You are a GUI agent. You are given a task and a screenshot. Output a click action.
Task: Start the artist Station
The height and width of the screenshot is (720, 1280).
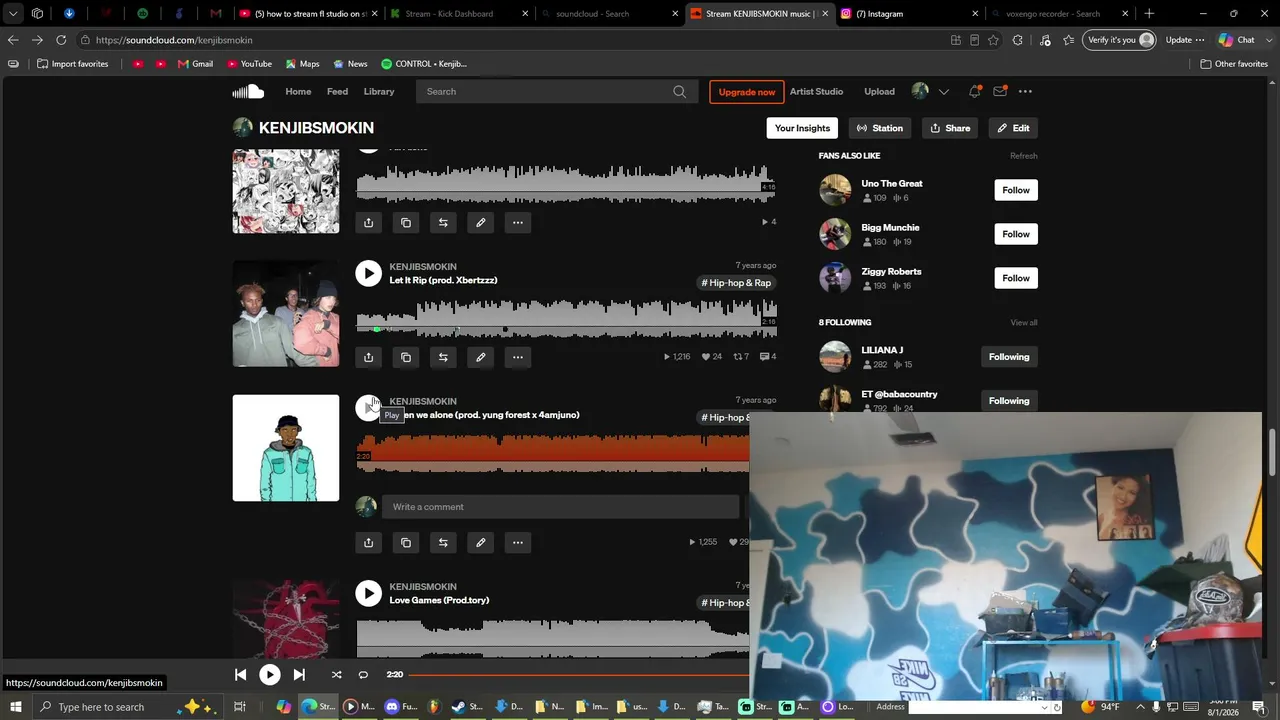pos(880,128)
